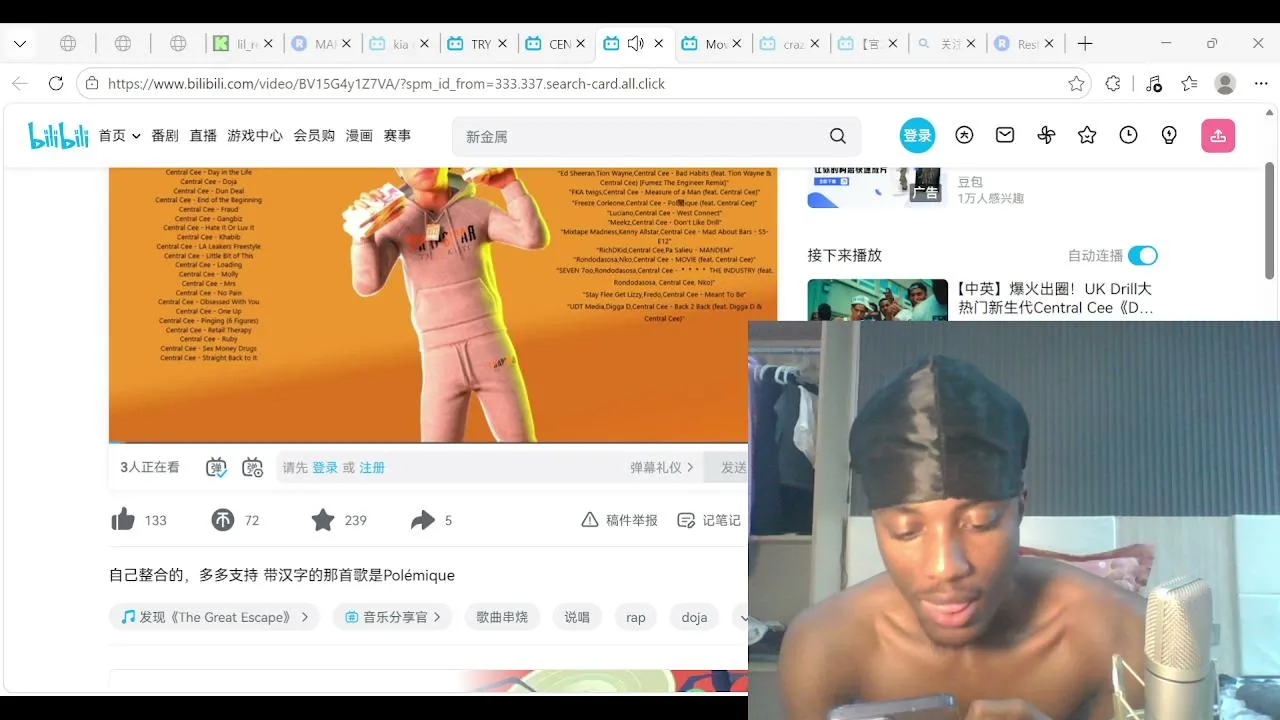Bookmark this page with the address bar star
This screenshot has width=1280, height=720.
(1076, 84)
